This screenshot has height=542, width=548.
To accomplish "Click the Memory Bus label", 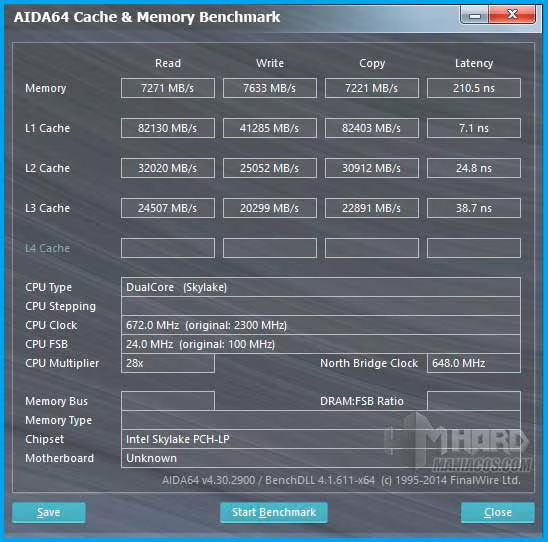I will [x=56, y=401].
